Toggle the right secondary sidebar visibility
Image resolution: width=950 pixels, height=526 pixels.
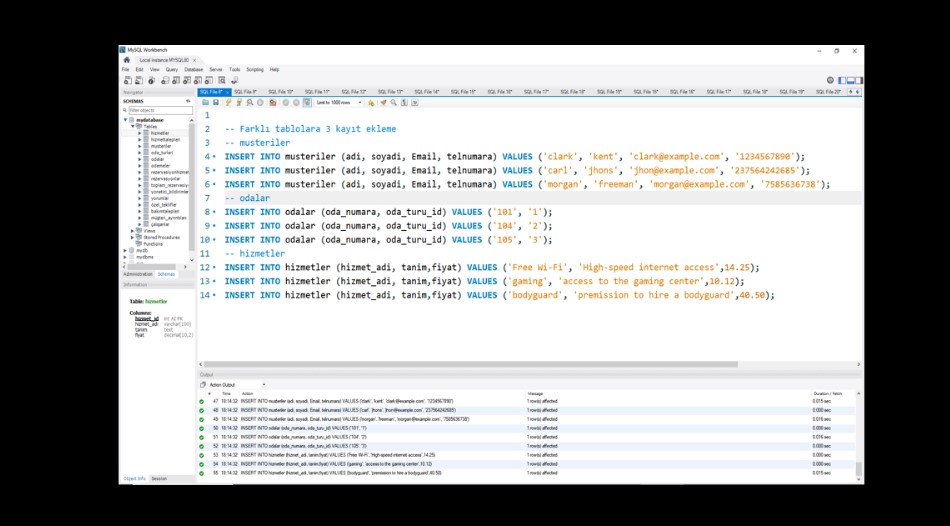coord(857,80)
